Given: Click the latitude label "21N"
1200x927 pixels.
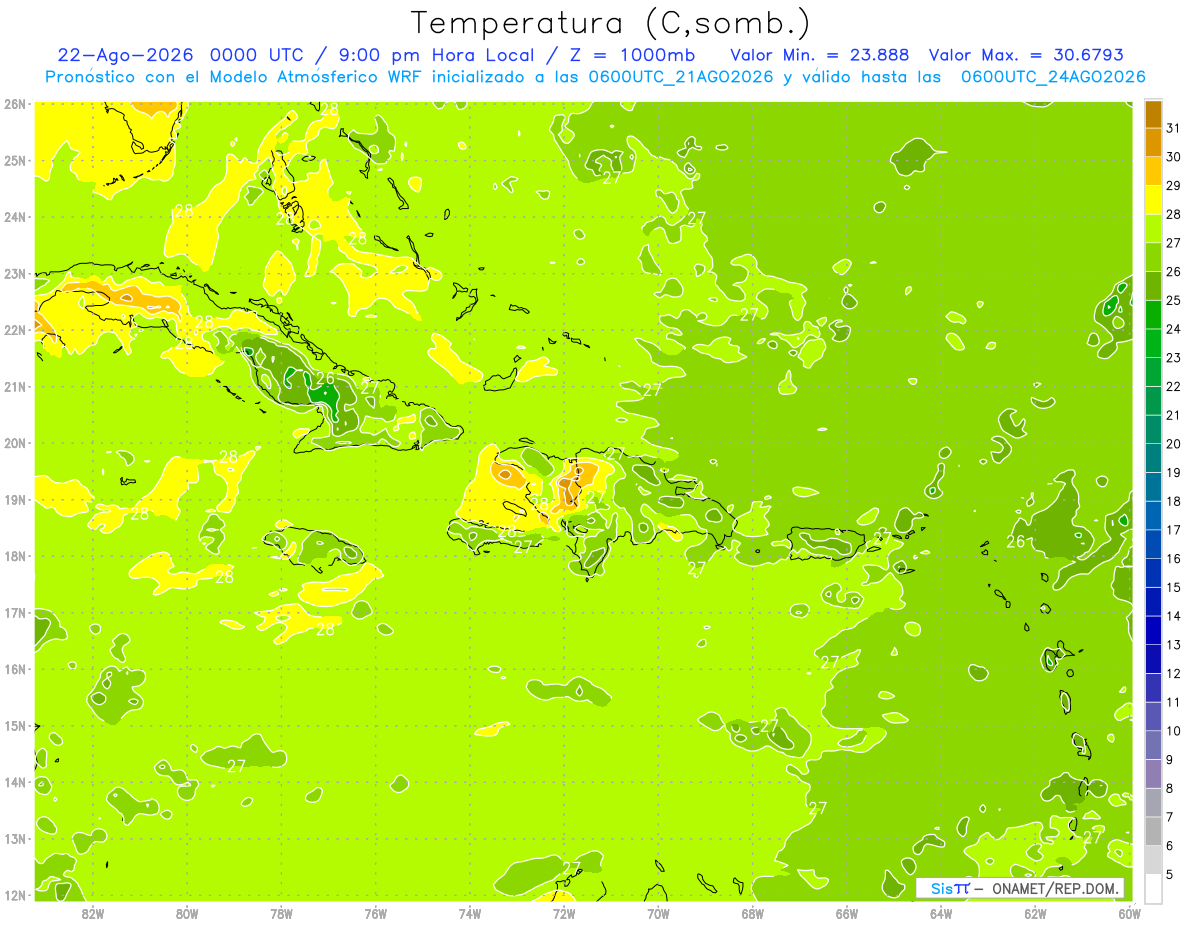Looking at the screenshot, I should (x=15, y=386).
